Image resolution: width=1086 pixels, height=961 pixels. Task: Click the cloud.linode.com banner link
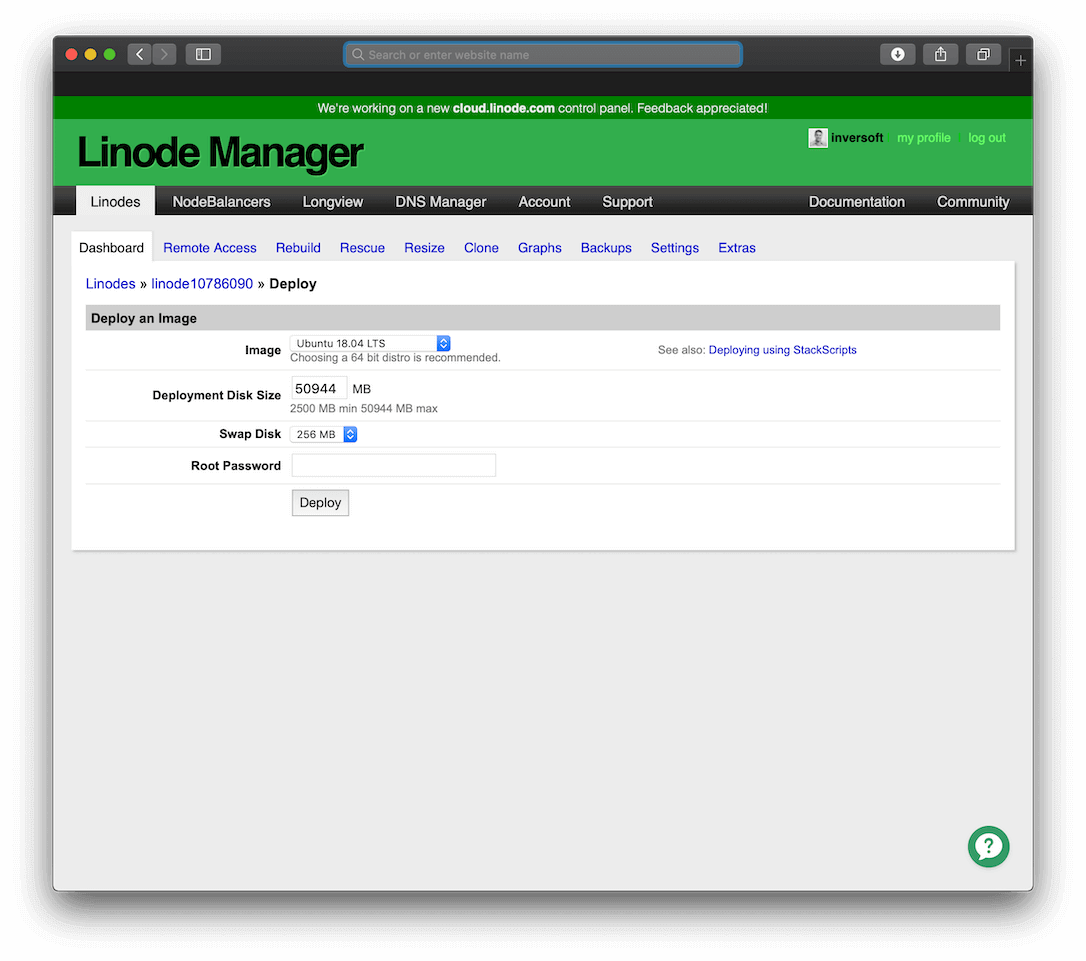504,108
